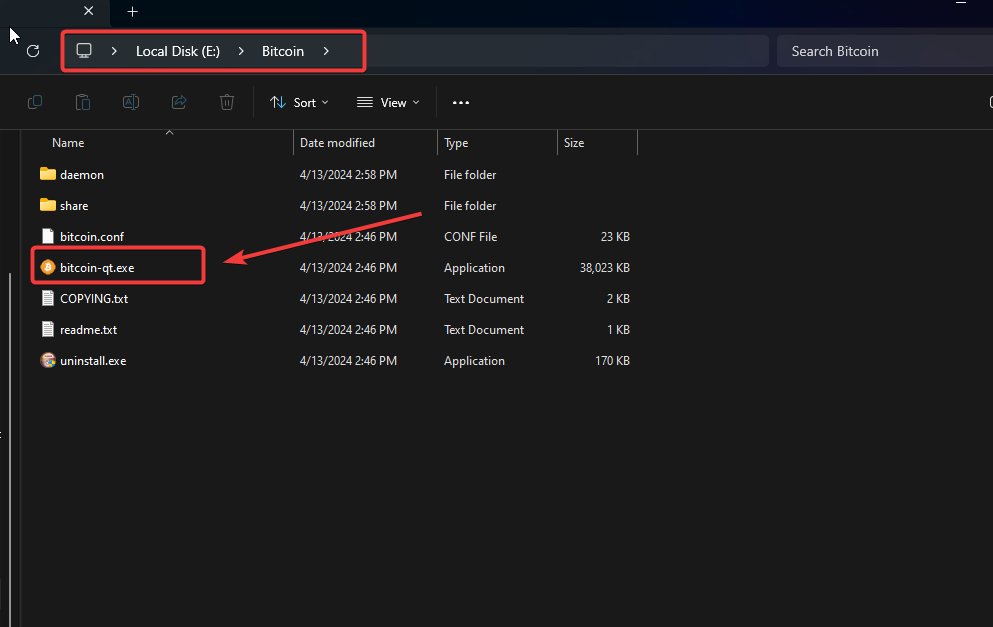The image size is (993, 627).
Task: Sort by the Size column header
Action: (574, 142)
